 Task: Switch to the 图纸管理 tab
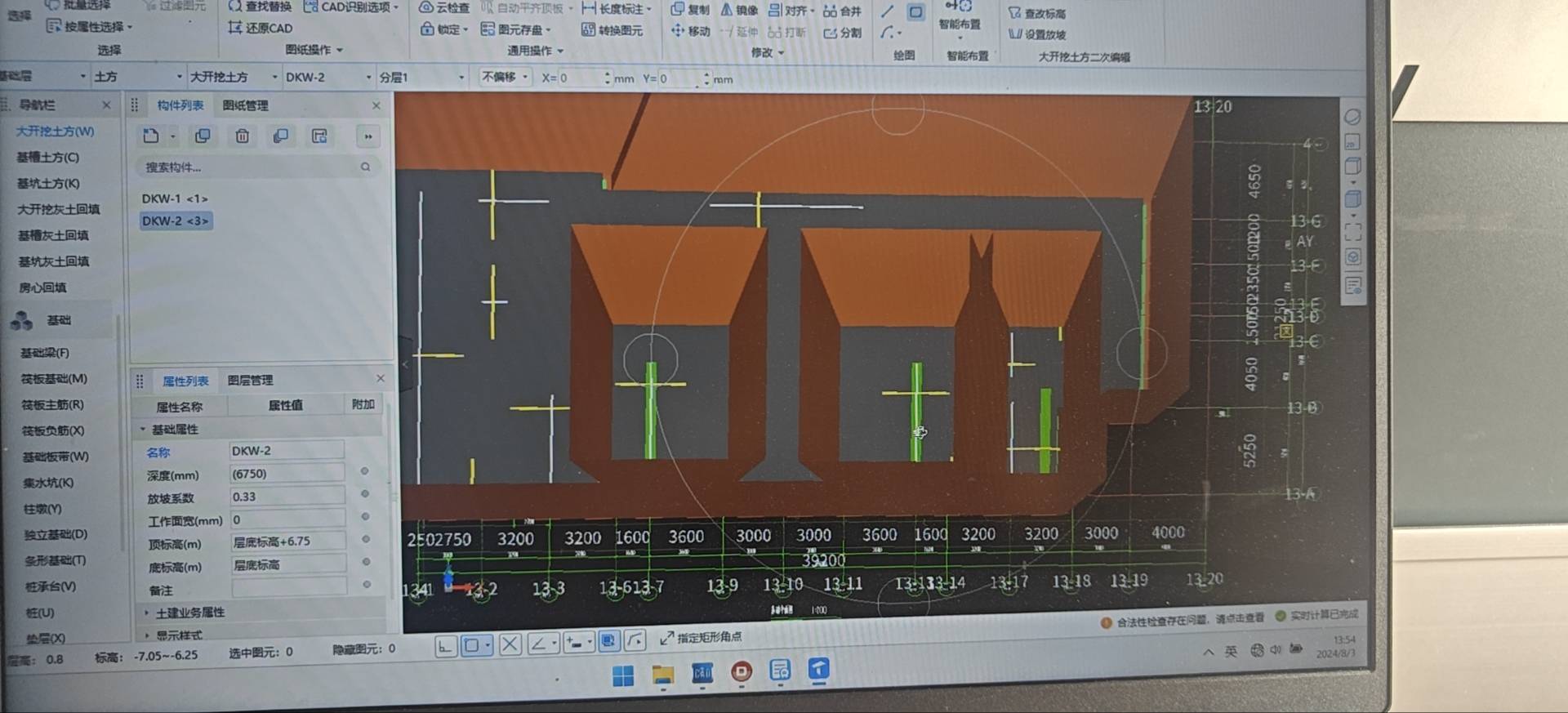pyautogui.click(x=245, y=105)
